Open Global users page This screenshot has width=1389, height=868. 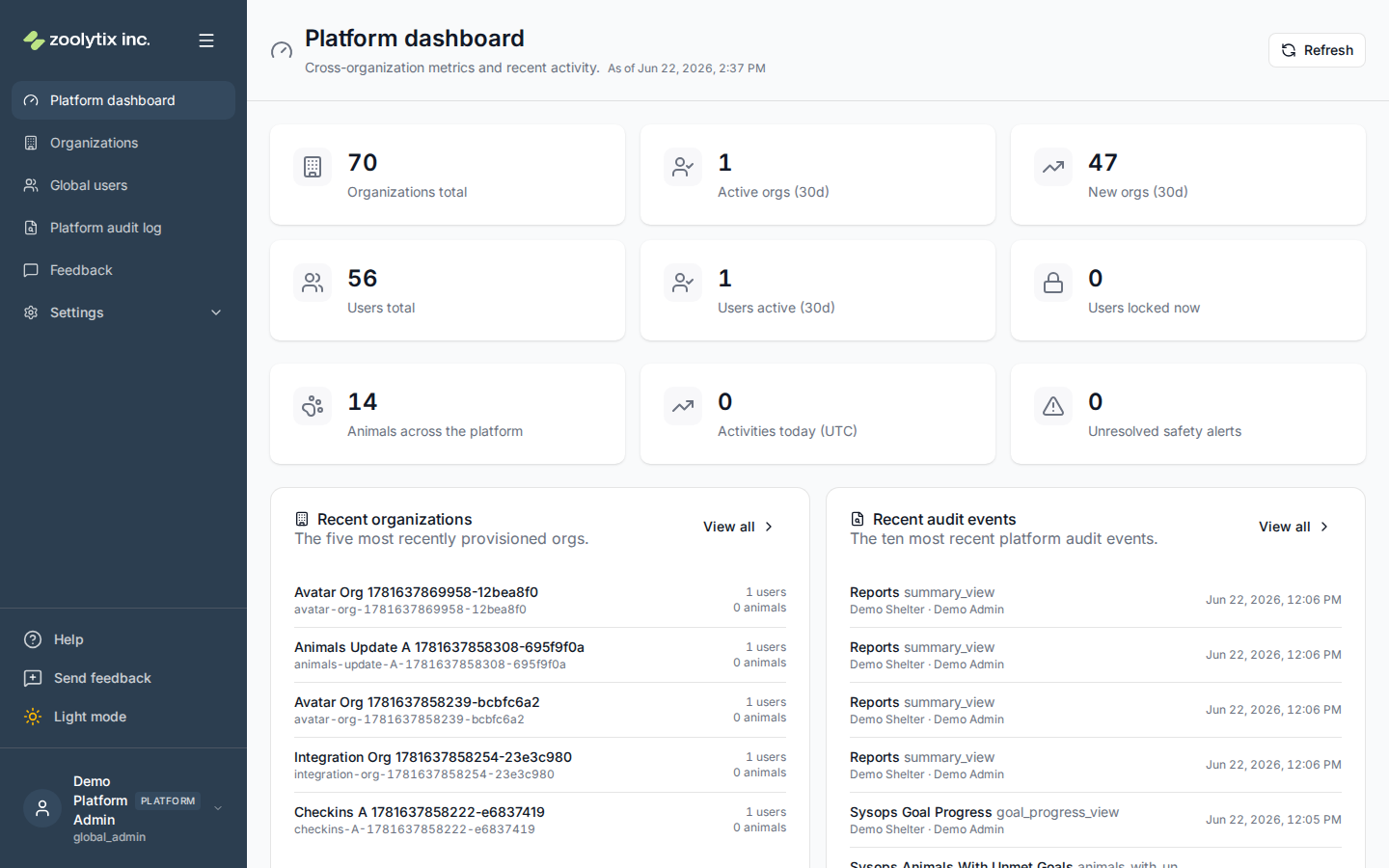[123, 185]
